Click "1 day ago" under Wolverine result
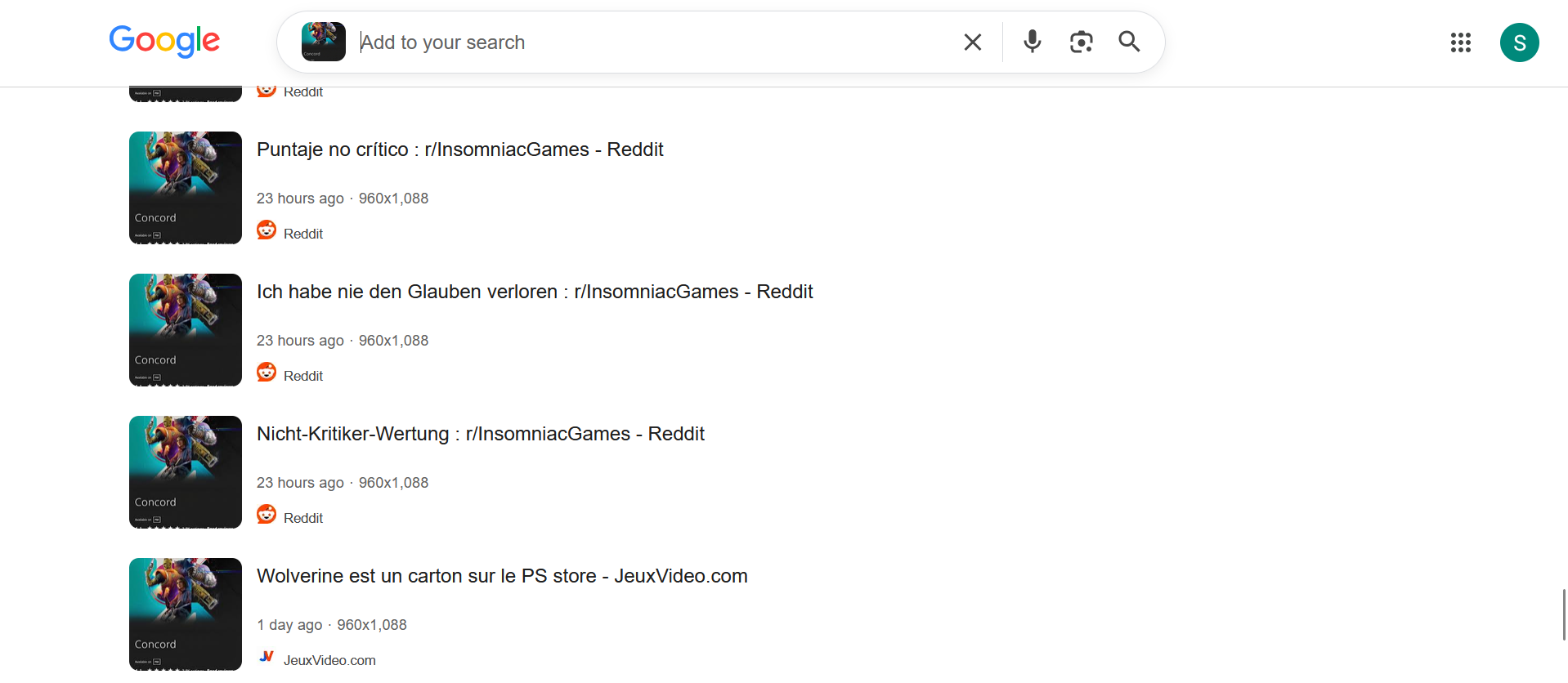 (x=289, y=625)
